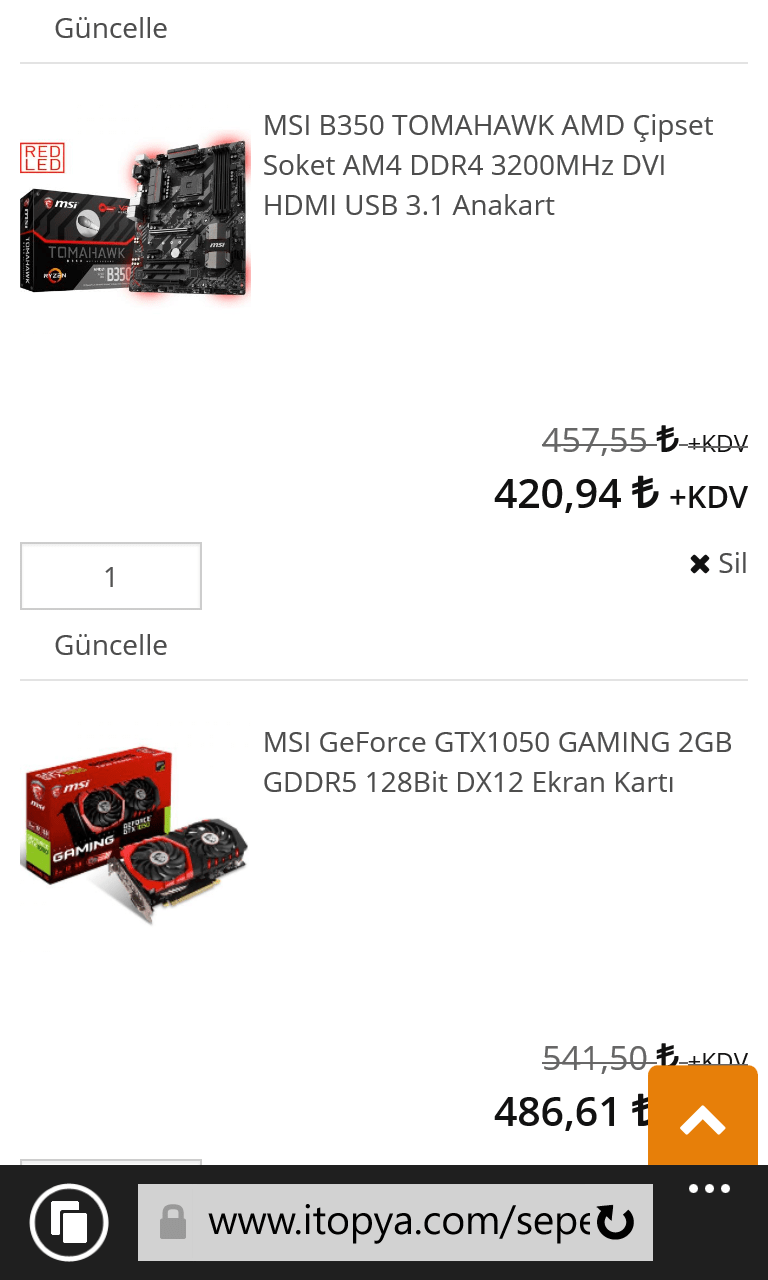768x1280 pixels.
Task: Tap the padlock security icon in address bar
Action: pyautogui.click(x=173, y=1222)
